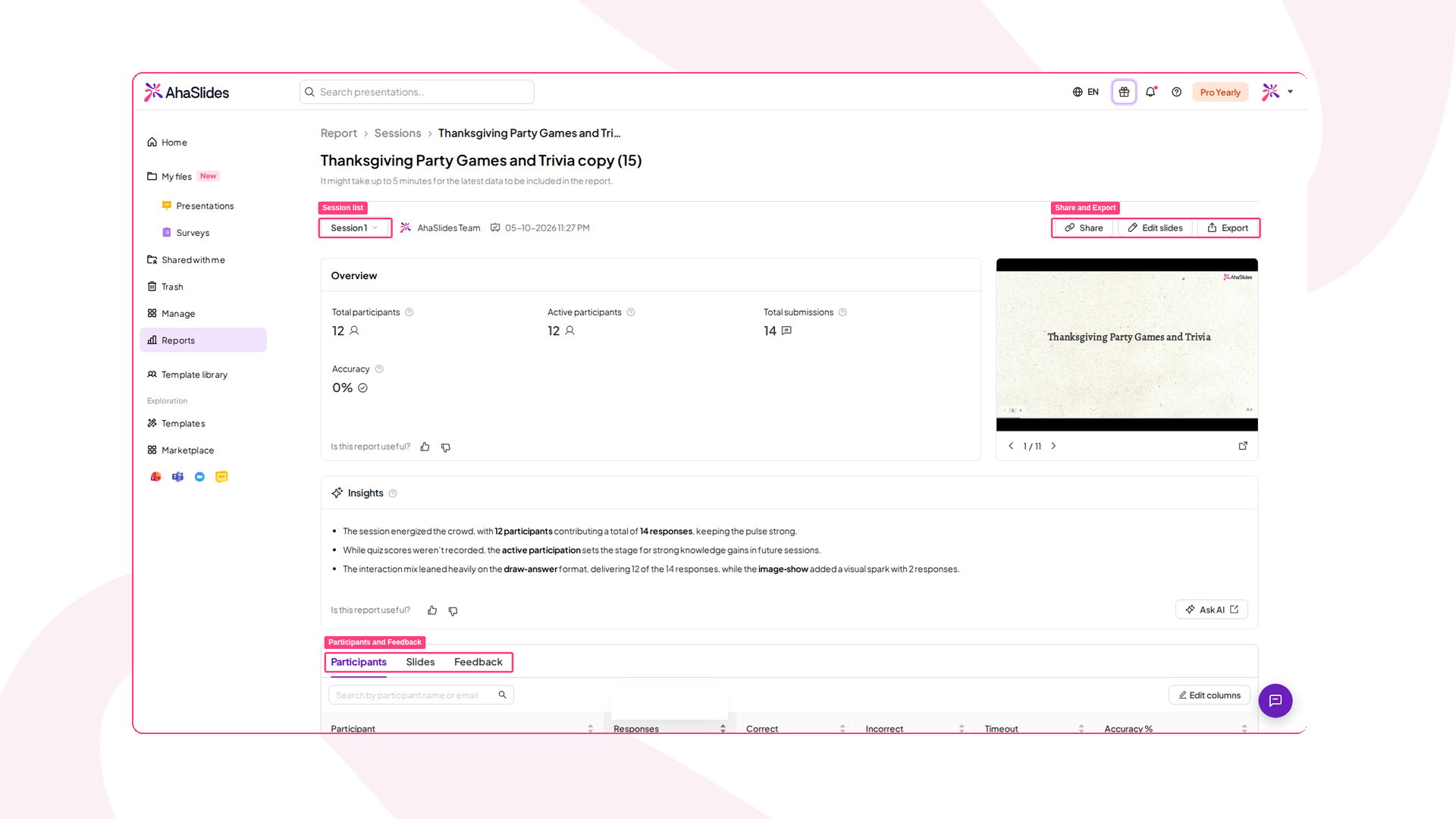Click the Share button

pos(1084,228)
